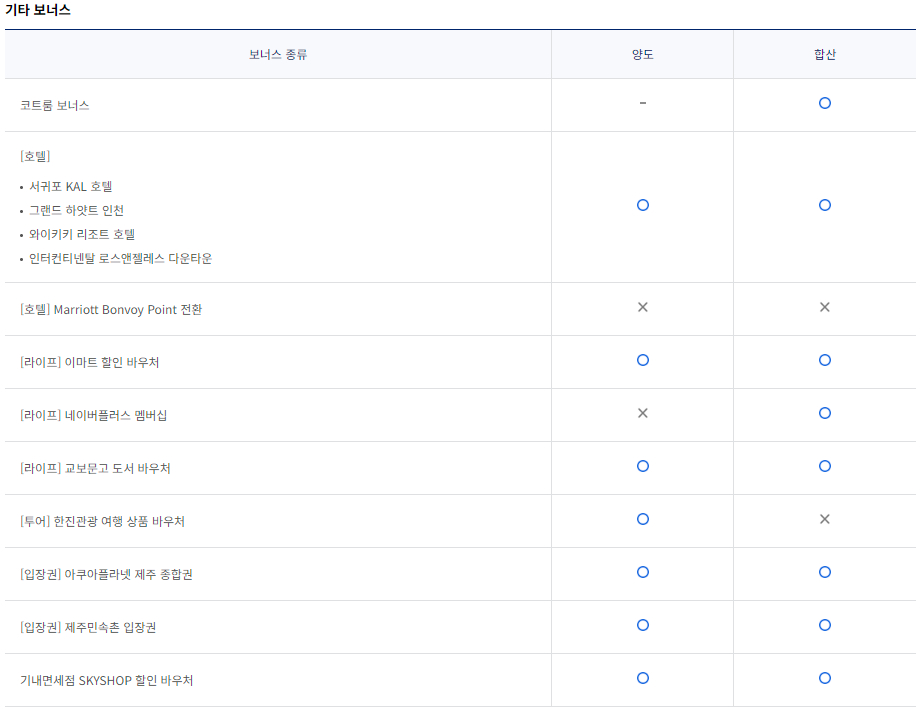Click the × under 양도 for Marriott Bonvoy Point 전환
The height and width of the screenshot is (709, 920).
[x=643, y=308]
